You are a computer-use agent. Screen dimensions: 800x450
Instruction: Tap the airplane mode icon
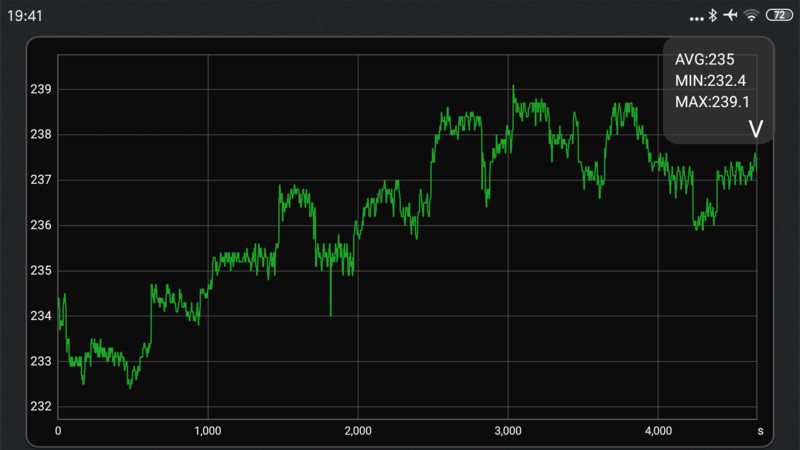click(x=730, y=15)
